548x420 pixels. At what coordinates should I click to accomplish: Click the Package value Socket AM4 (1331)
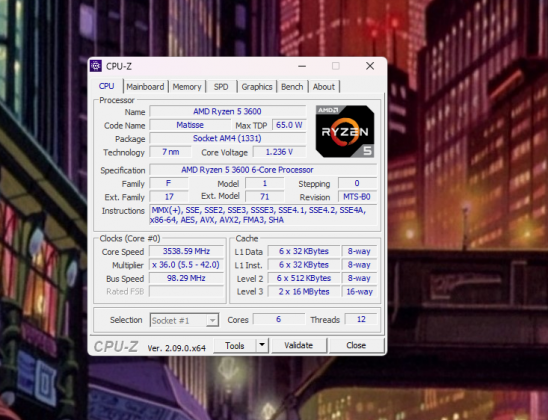(x=228, y=138)
